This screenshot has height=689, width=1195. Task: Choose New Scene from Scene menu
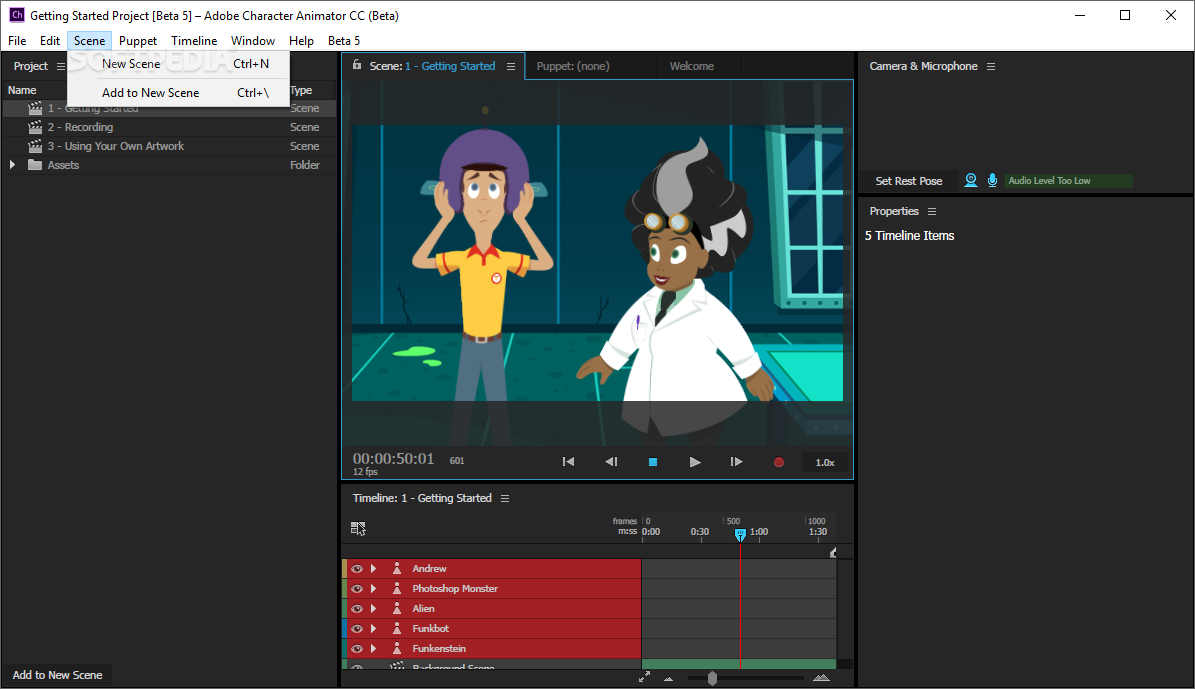[x=131, y=64]
